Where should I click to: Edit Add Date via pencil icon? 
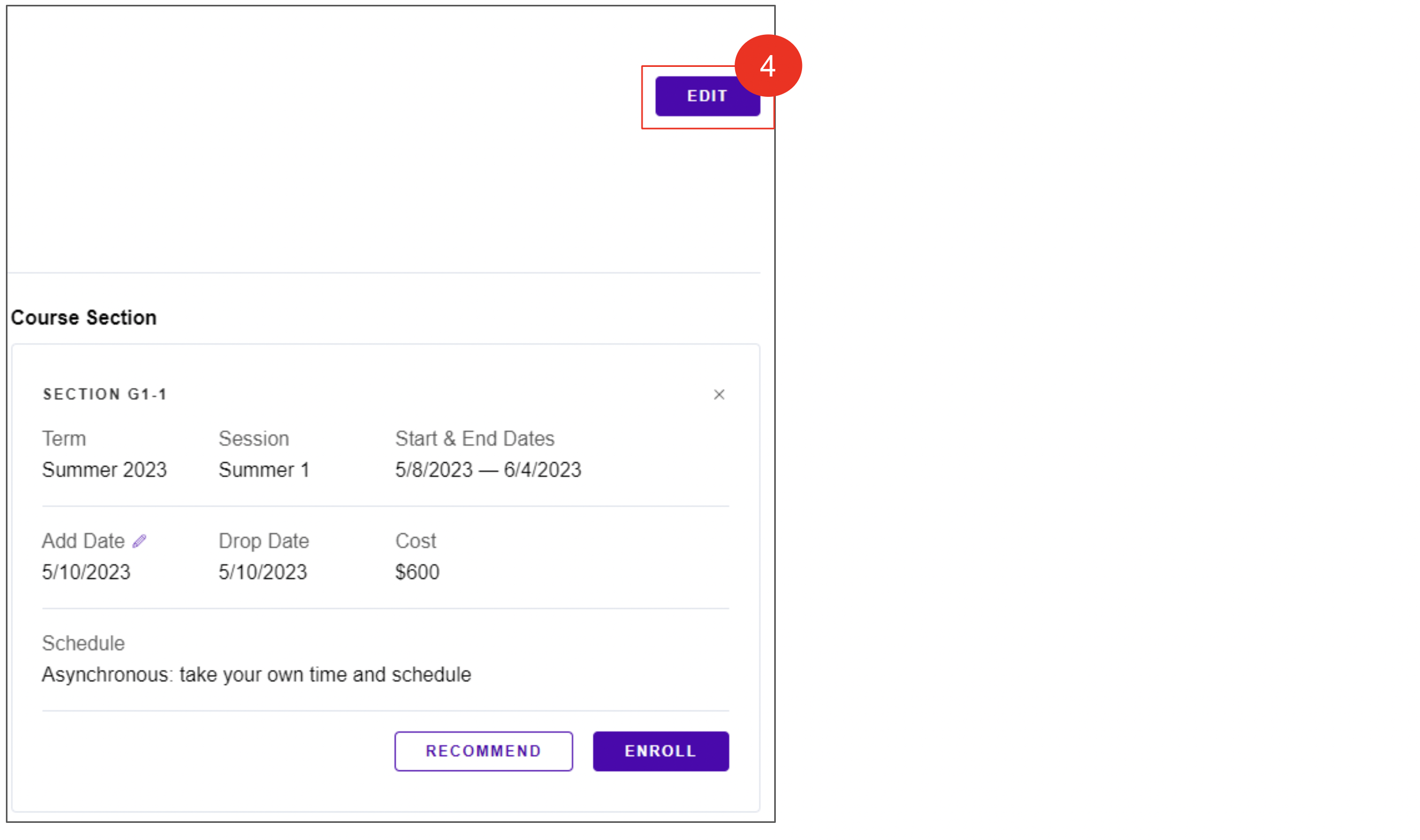pyautogui.click(x=139, y=541)
